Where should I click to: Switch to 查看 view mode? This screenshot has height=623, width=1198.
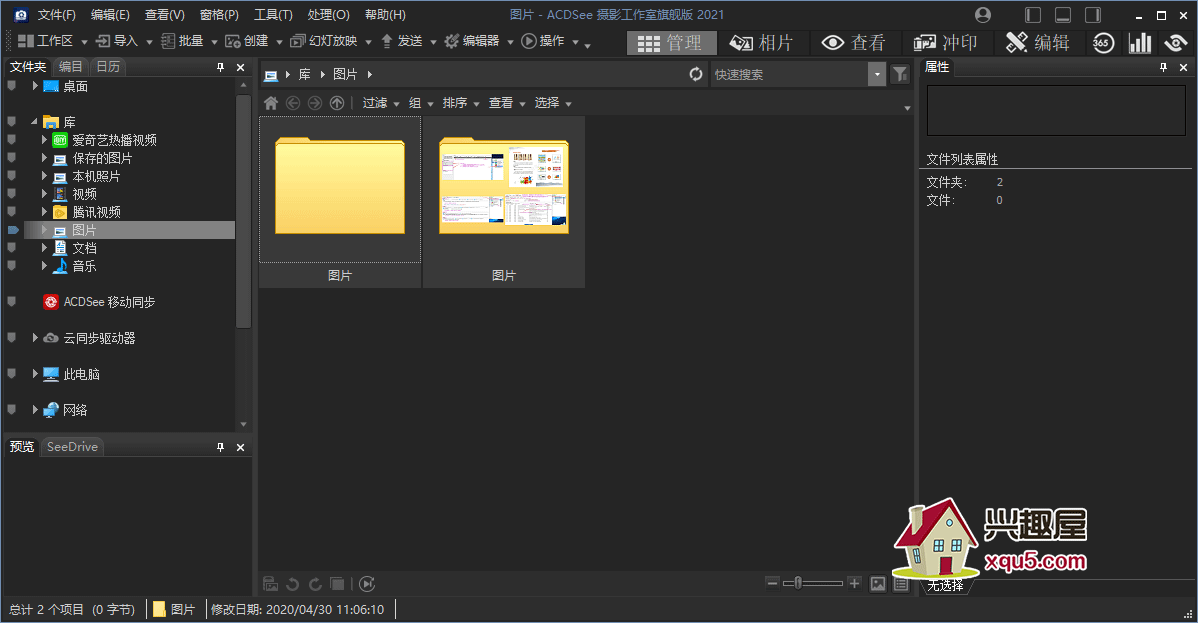click(854, 43)
